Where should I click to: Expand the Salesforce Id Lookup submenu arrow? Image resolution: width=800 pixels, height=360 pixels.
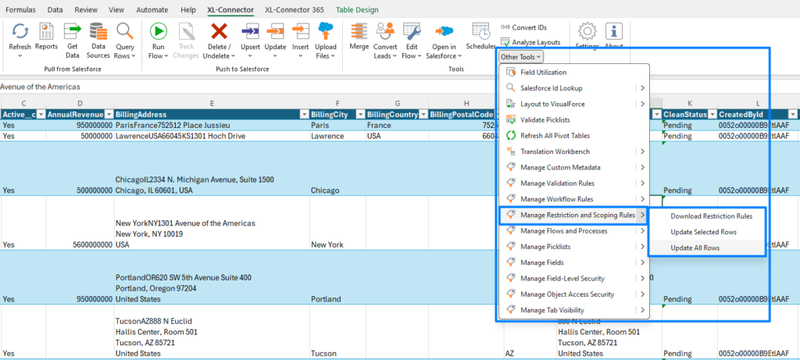click(x=642, y=88)
